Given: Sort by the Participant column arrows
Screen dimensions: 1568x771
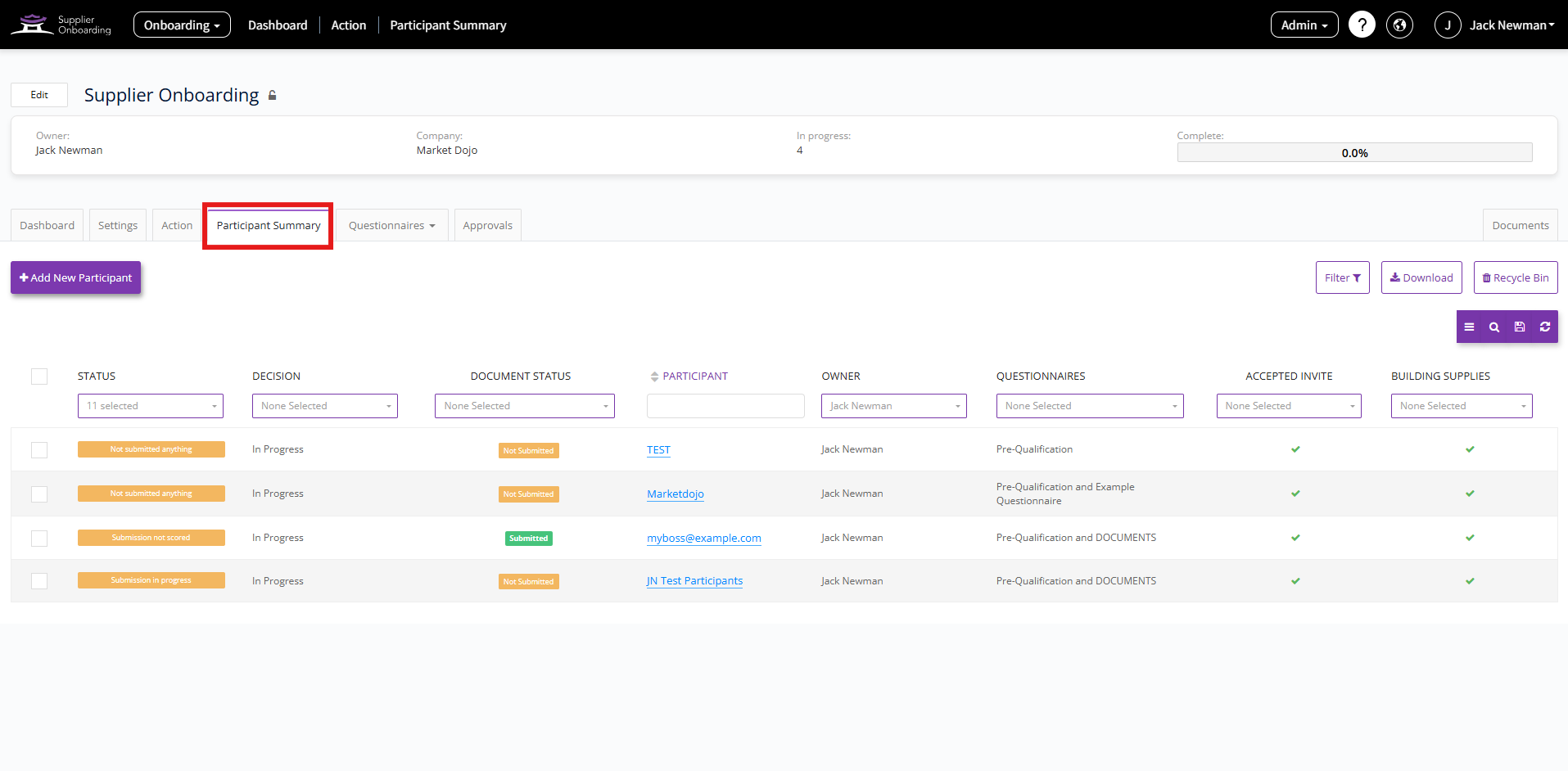Looking at the screenshot, I should 654,376.
